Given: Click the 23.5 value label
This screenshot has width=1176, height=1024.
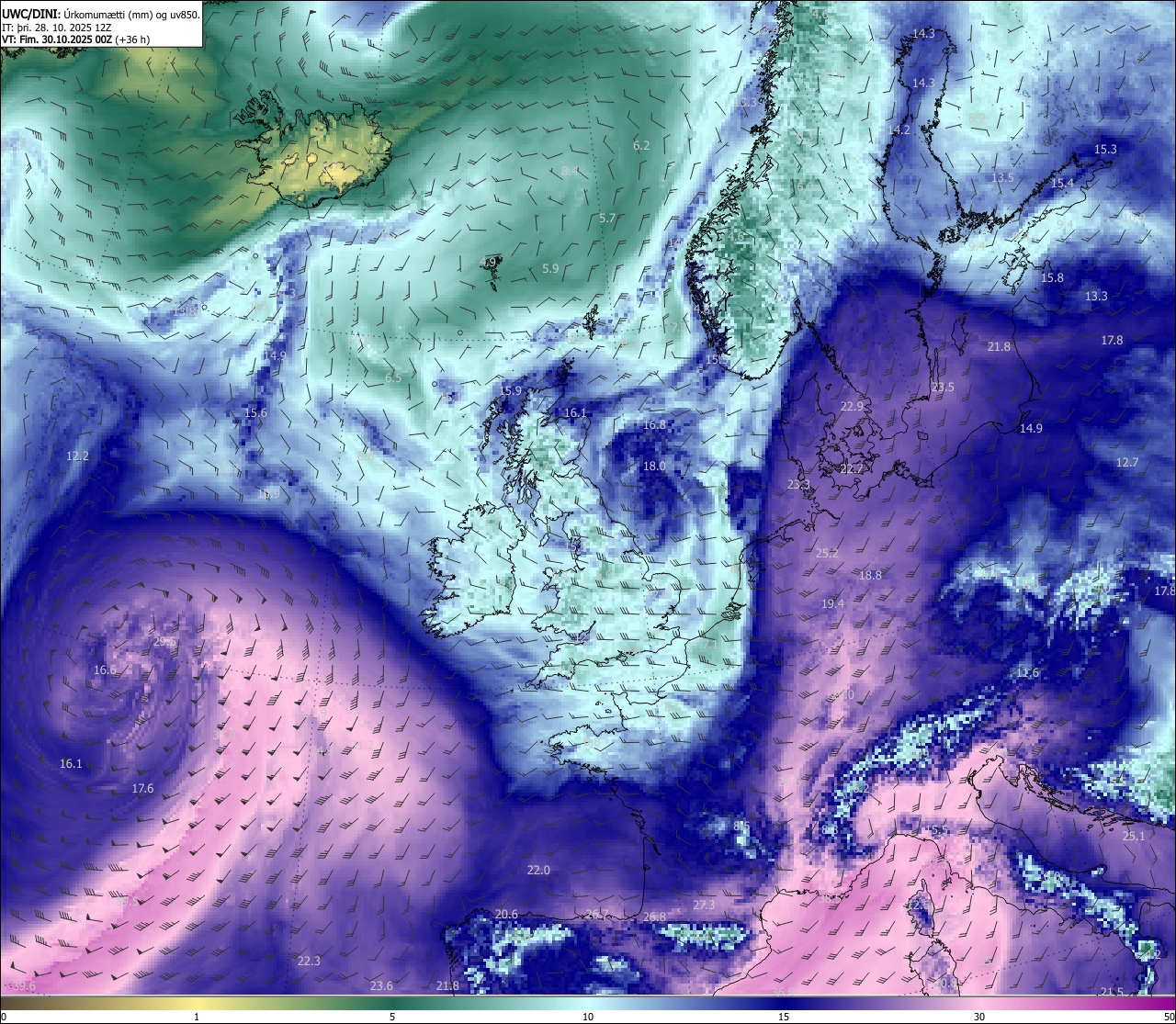Looking at the screenshot, I should tap(943, 387).
